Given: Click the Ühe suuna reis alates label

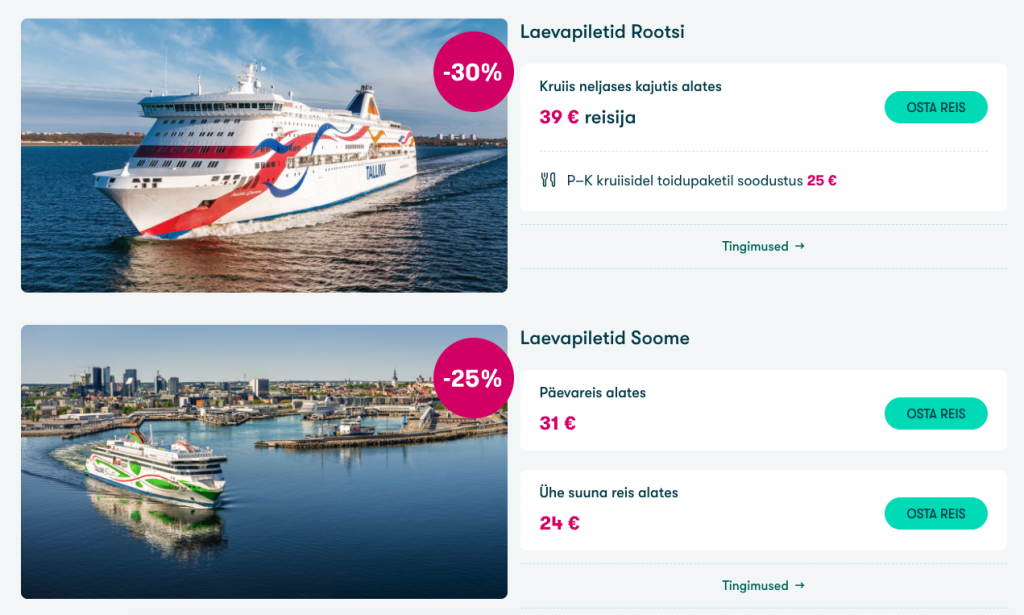Looking at the screenshot, I should click(608, 493).
